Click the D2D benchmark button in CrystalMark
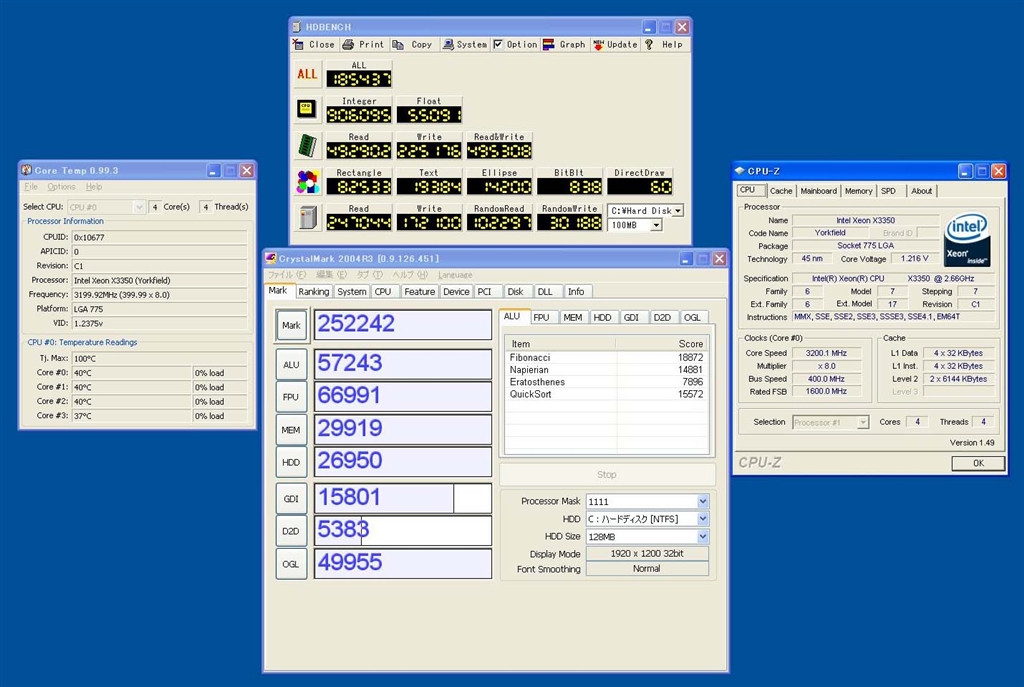Image resolution: width=1024 pixels, height=687 pixels. point(291,531)
